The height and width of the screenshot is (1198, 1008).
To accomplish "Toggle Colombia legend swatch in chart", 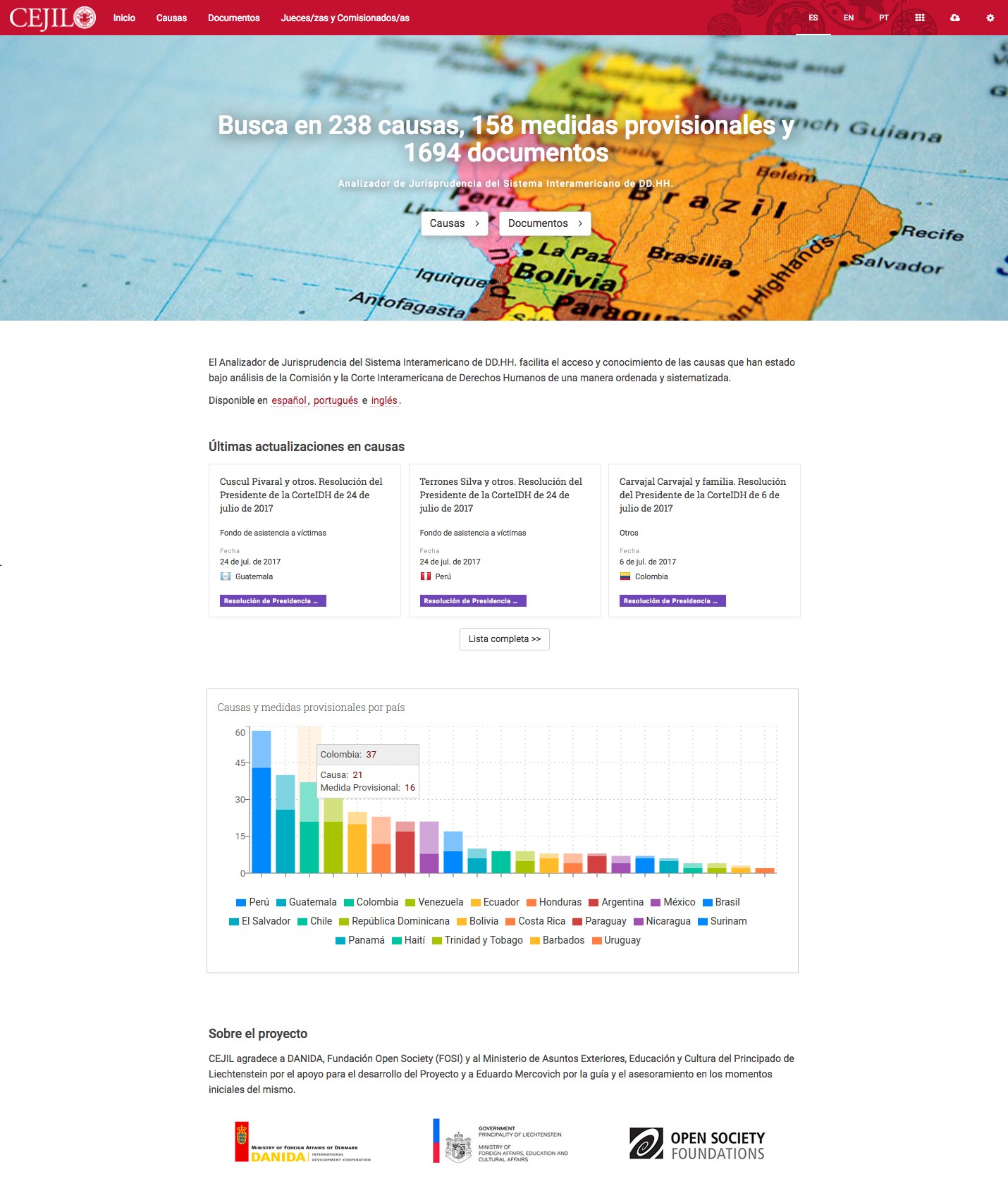I will (x=349, y=902).
